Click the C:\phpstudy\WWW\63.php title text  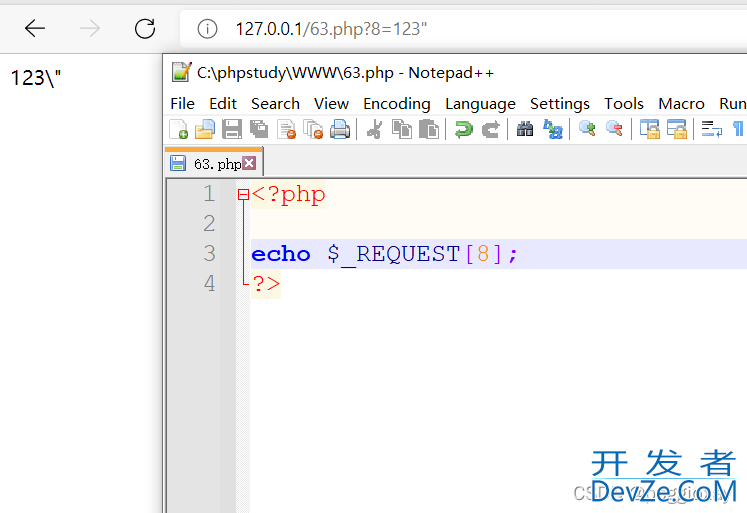coord(295,73)
